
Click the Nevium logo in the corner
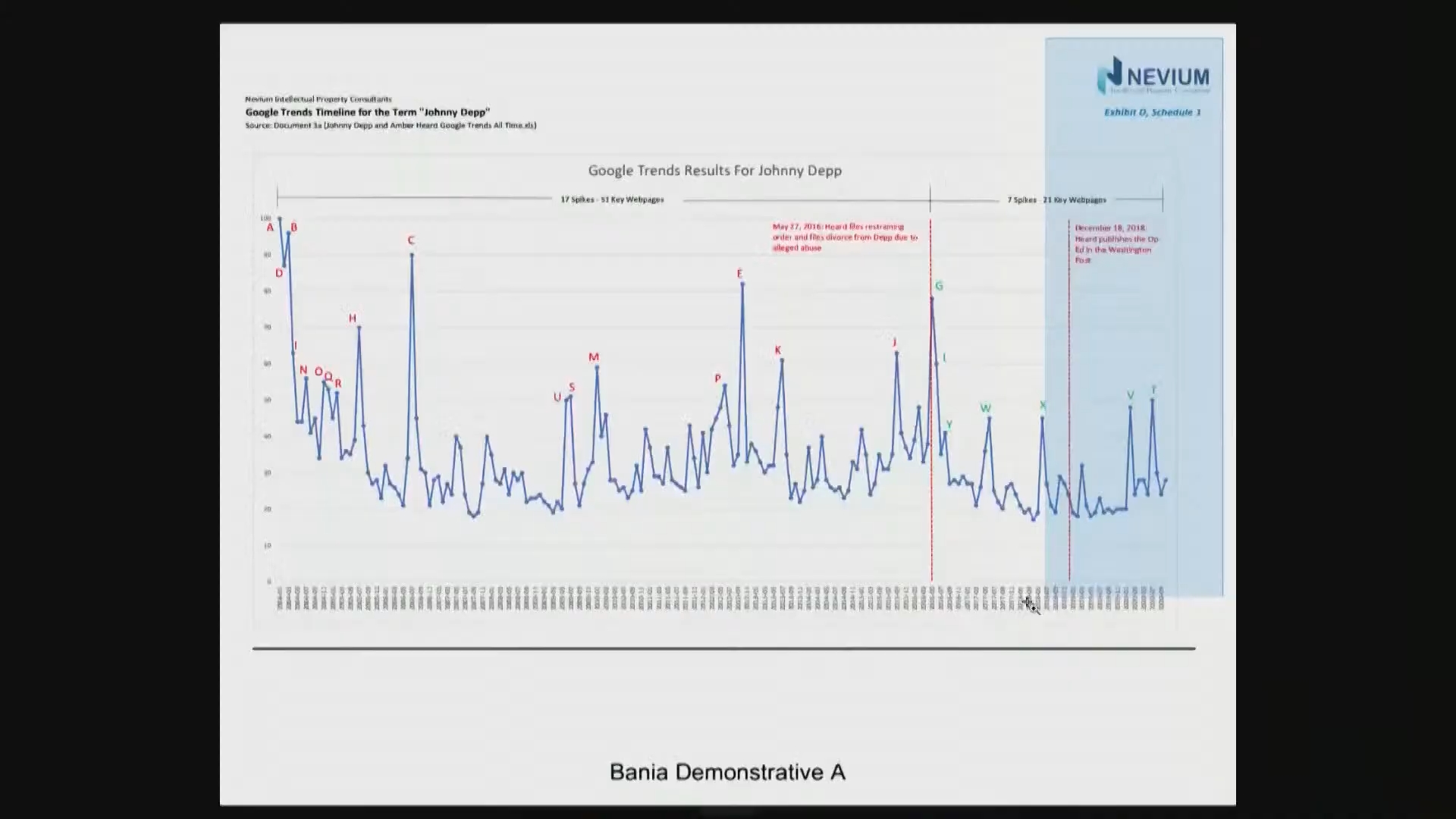pos(1153,76)
